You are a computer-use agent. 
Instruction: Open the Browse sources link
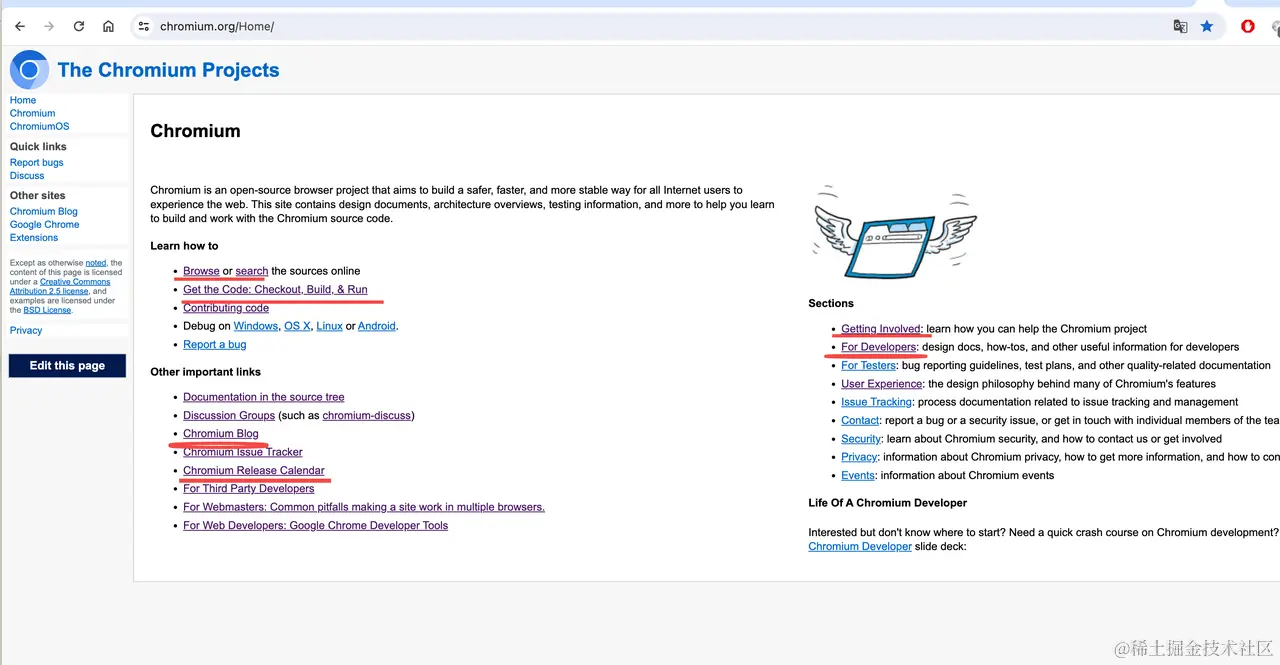point(201,271)
